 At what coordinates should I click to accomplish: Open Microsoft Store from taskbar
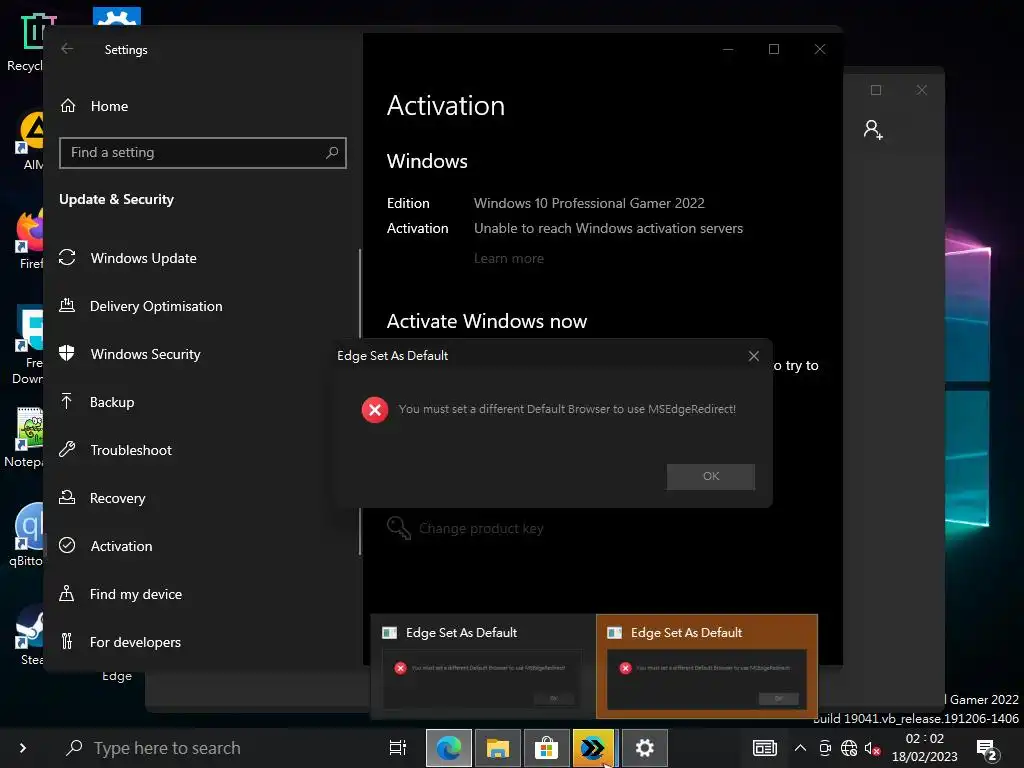[x=547, y=748]
